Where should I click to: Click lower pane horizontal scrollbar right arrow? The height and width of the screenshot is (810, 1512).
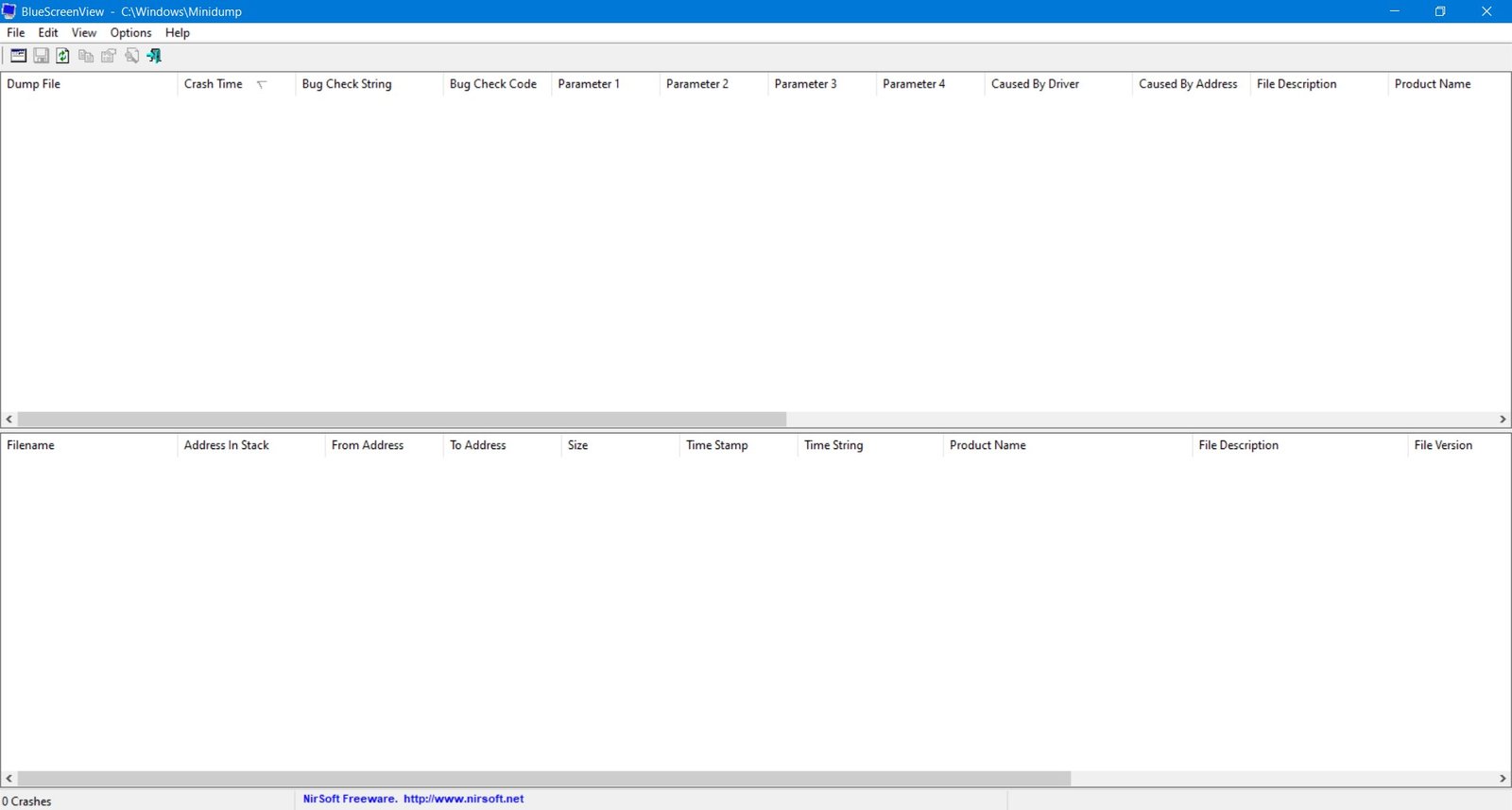(1503, 779)
